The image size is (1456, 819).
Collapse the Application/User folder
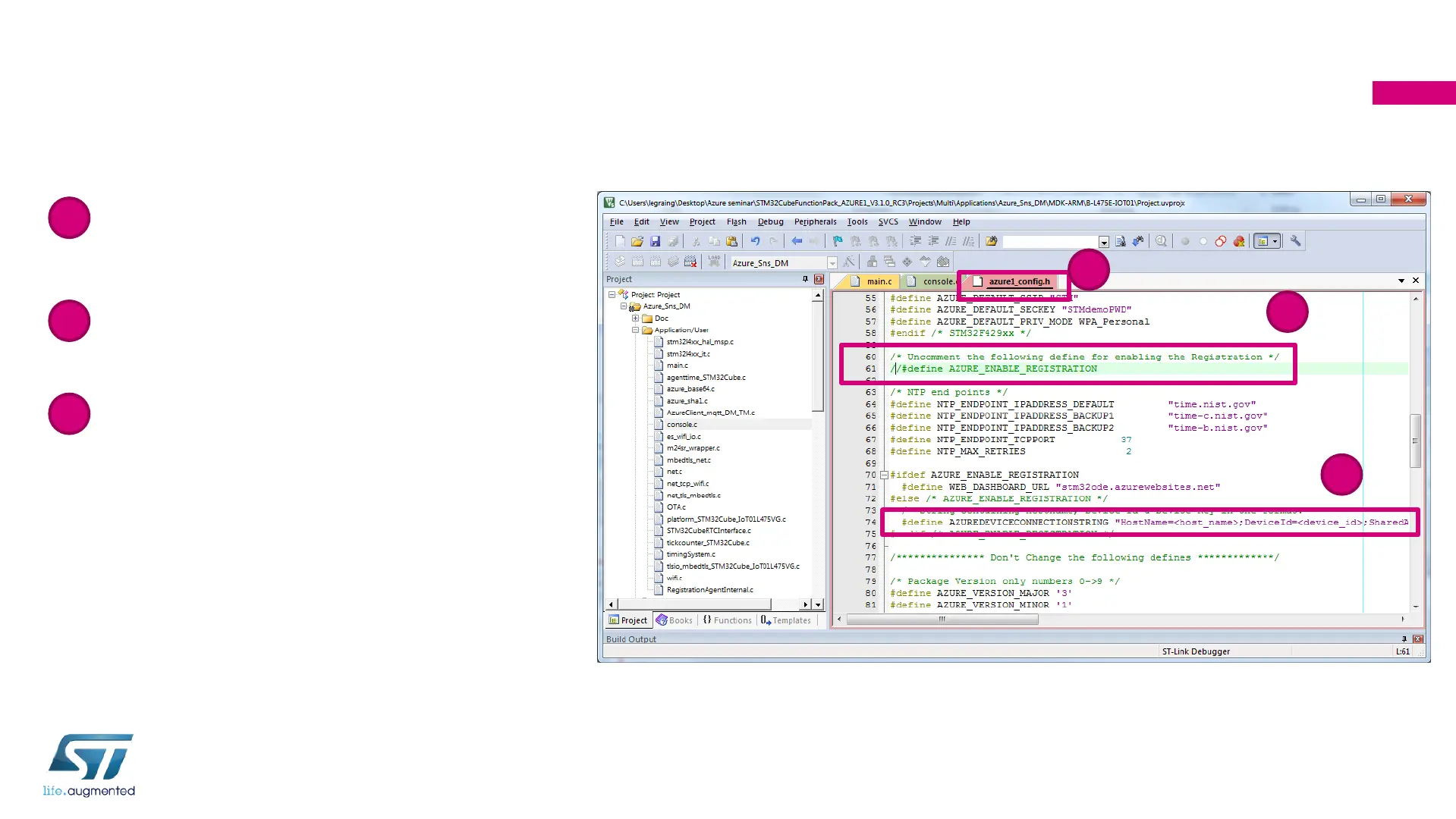[x=635, y=330]
